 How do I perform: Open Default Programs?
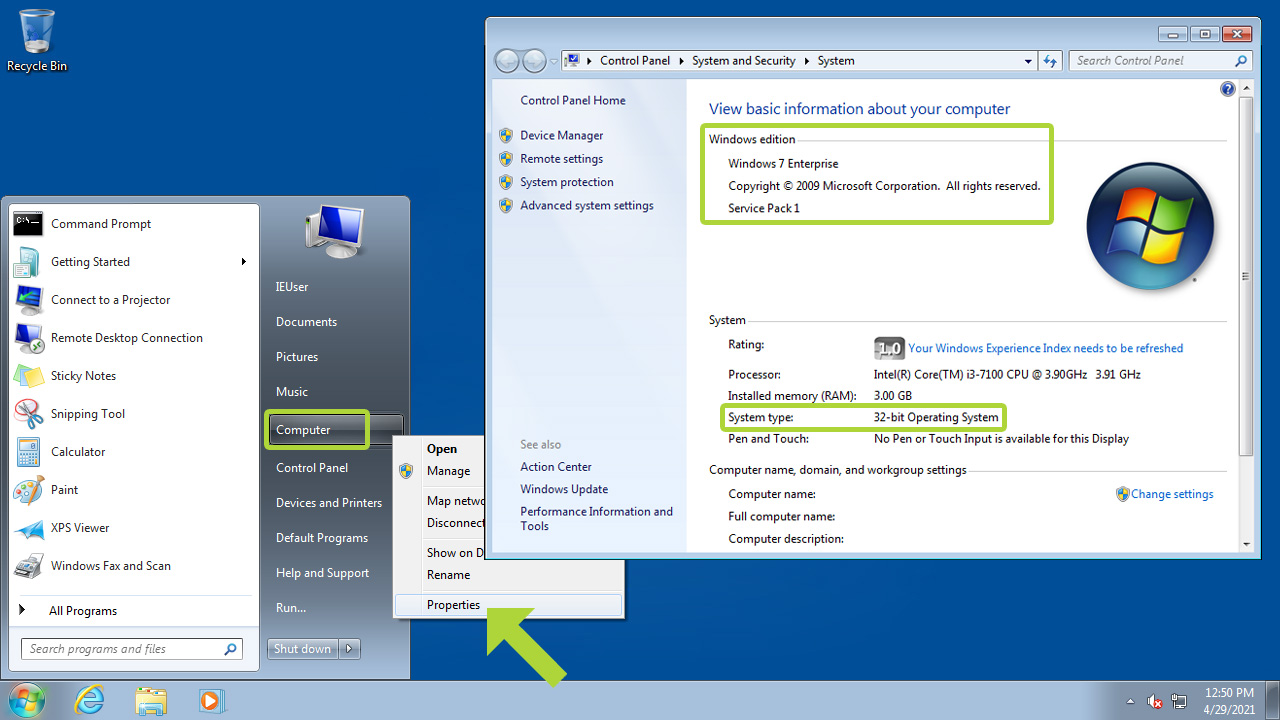[322, 538]
